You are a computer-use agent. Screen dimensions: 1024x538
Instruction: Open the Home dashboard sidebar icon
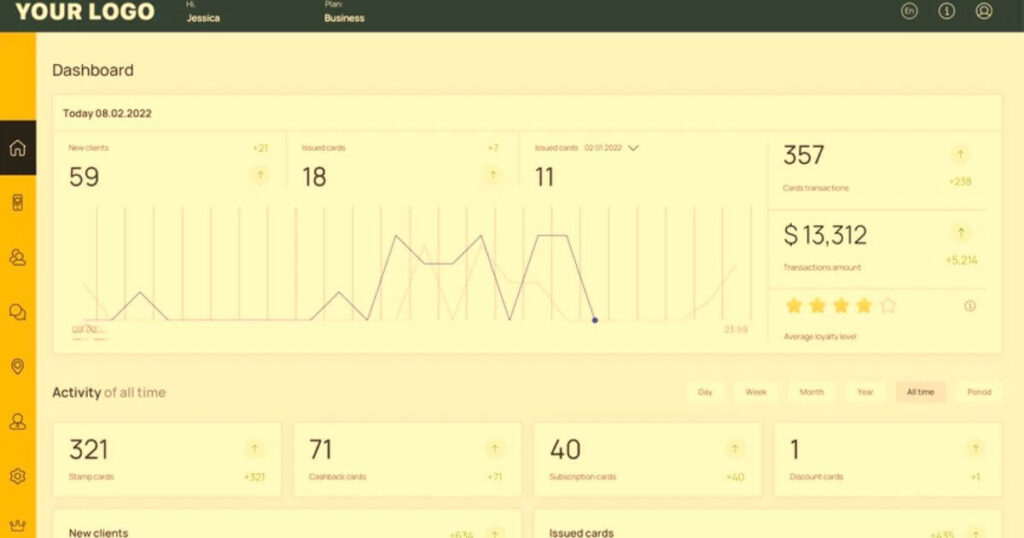pyautogui.click(x=18, y=148)
